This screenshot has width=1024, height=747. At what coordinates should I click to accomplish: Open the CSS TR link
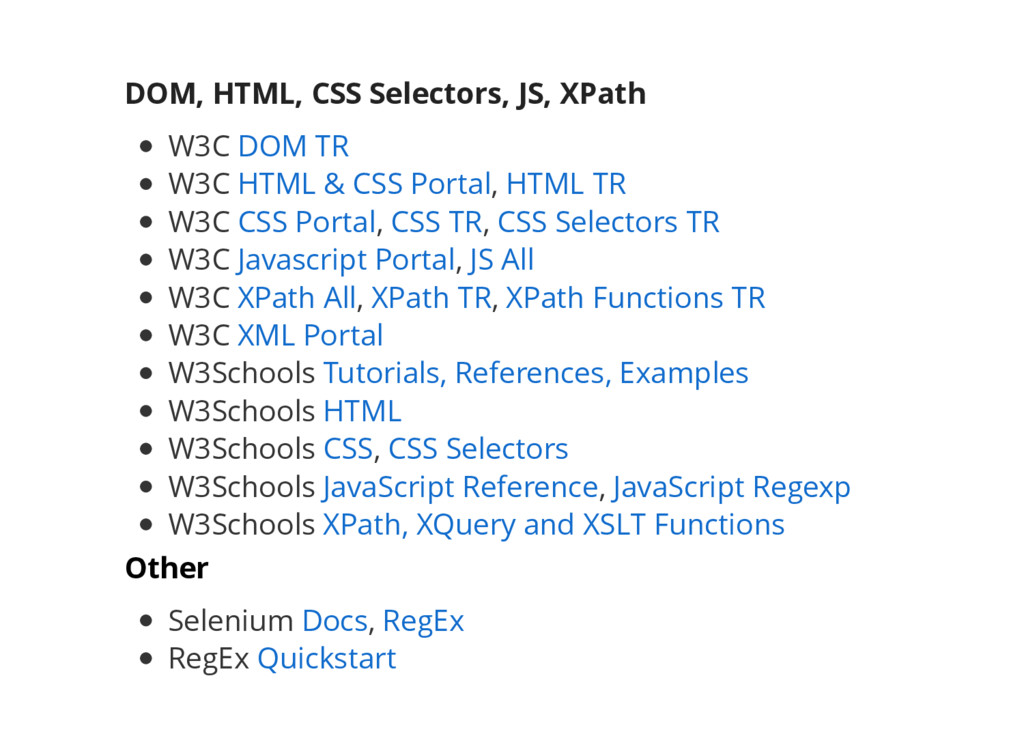(x=436, y=221)
